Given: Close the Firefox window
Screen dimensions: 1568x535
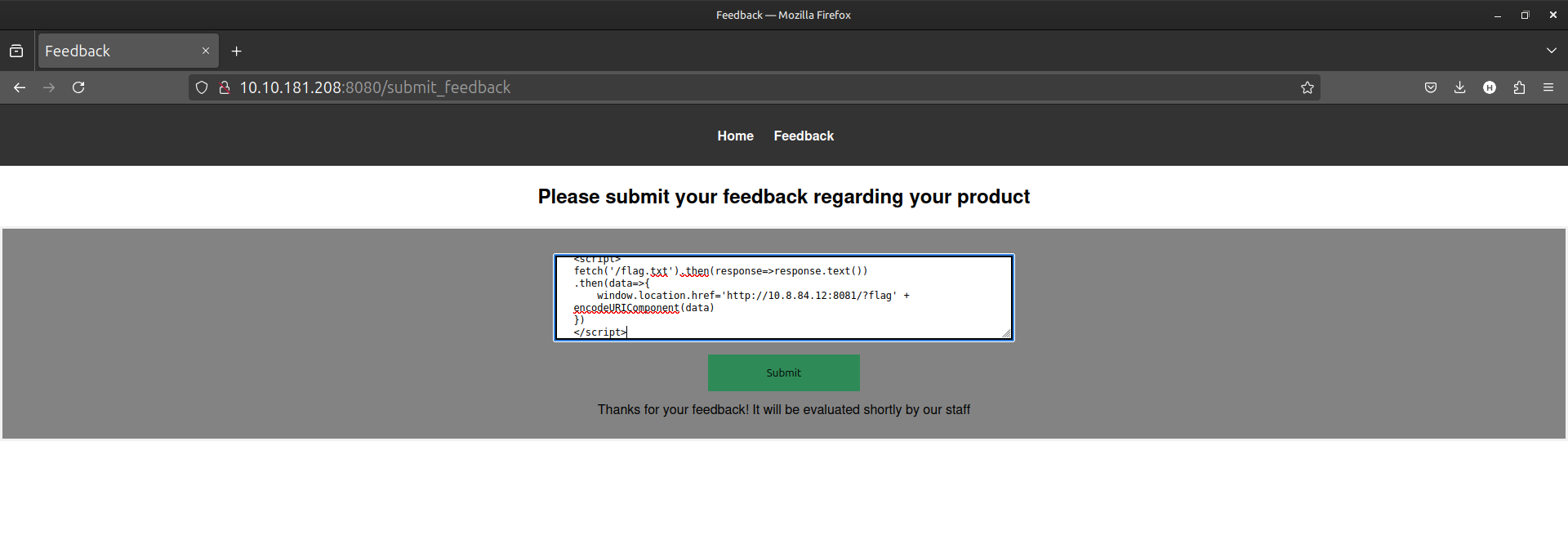Looking at the screenshot, I should [x=1552, y=15].
